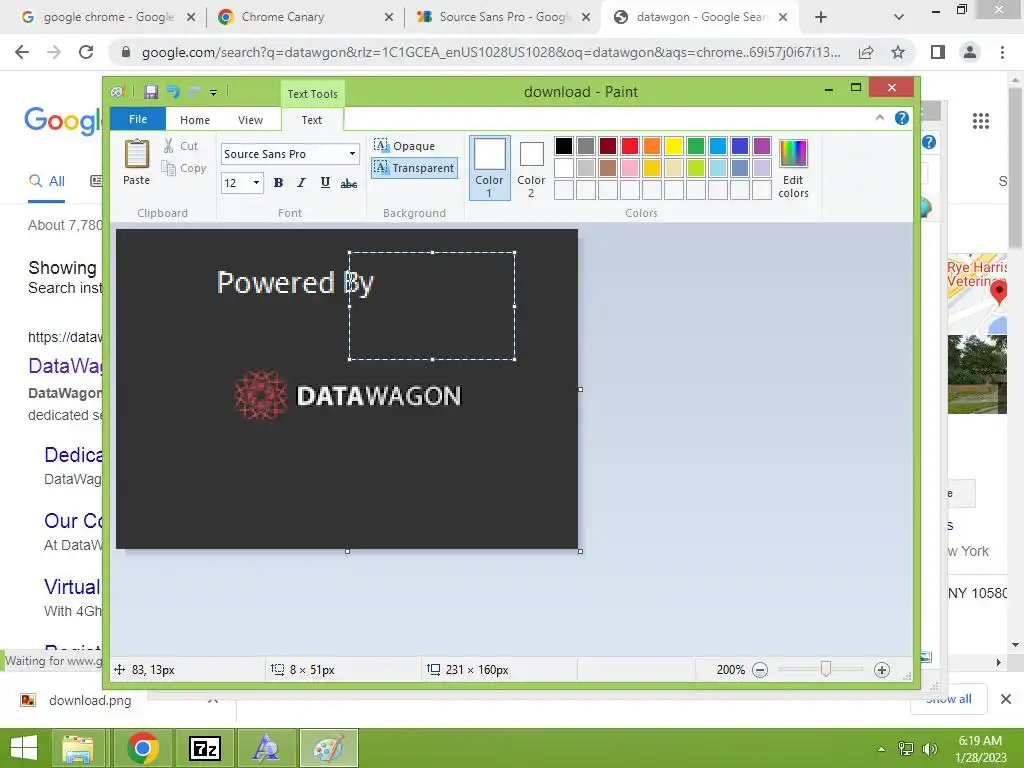Click the zoom out minus button
The image size is (1024, 768).
(x=760, y=670)
